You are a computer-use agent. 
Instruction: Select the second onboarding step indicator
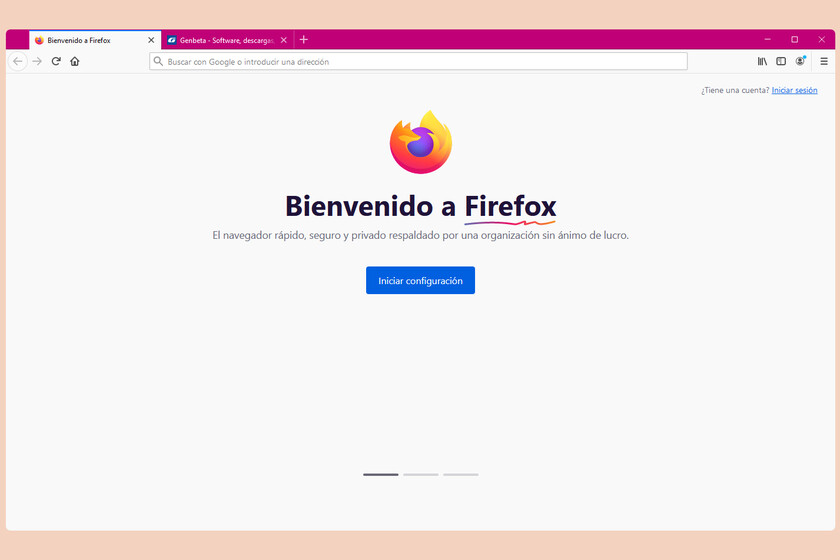click(421, 475)
